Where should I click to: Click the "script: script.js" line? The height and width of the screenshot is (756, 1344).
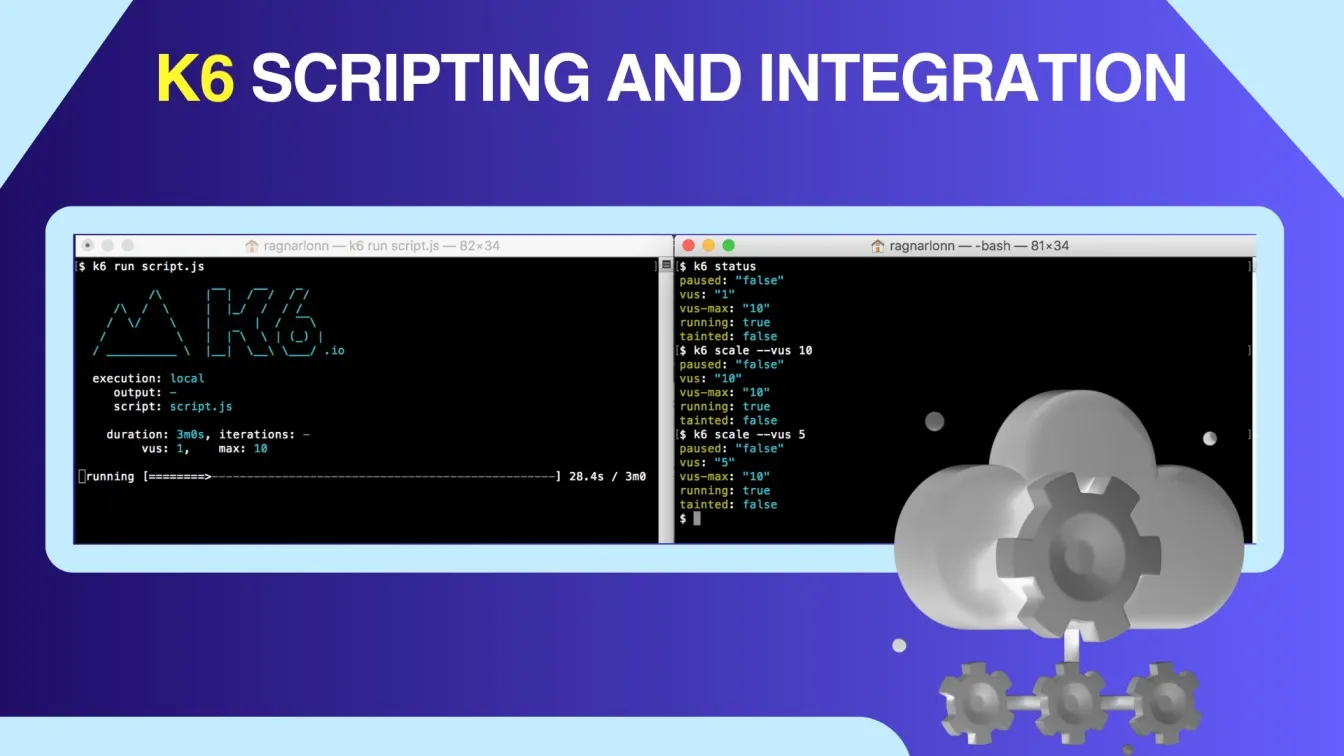(x=172, y=407)
